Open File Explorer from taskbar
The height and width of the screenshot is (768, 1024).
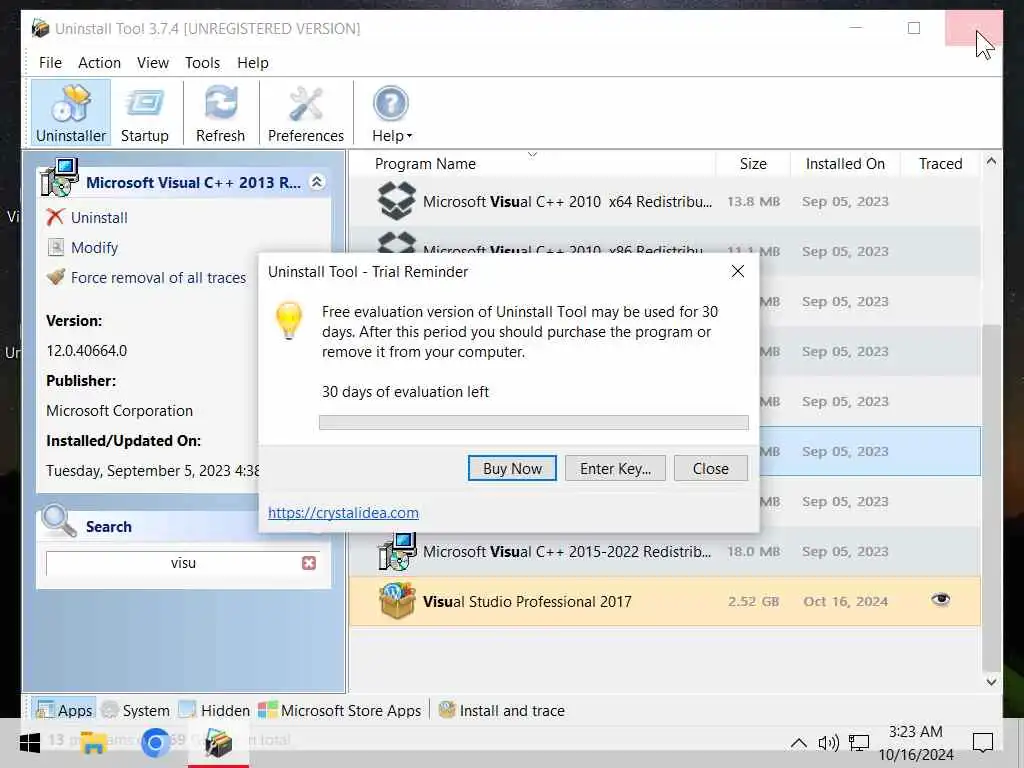93,743
